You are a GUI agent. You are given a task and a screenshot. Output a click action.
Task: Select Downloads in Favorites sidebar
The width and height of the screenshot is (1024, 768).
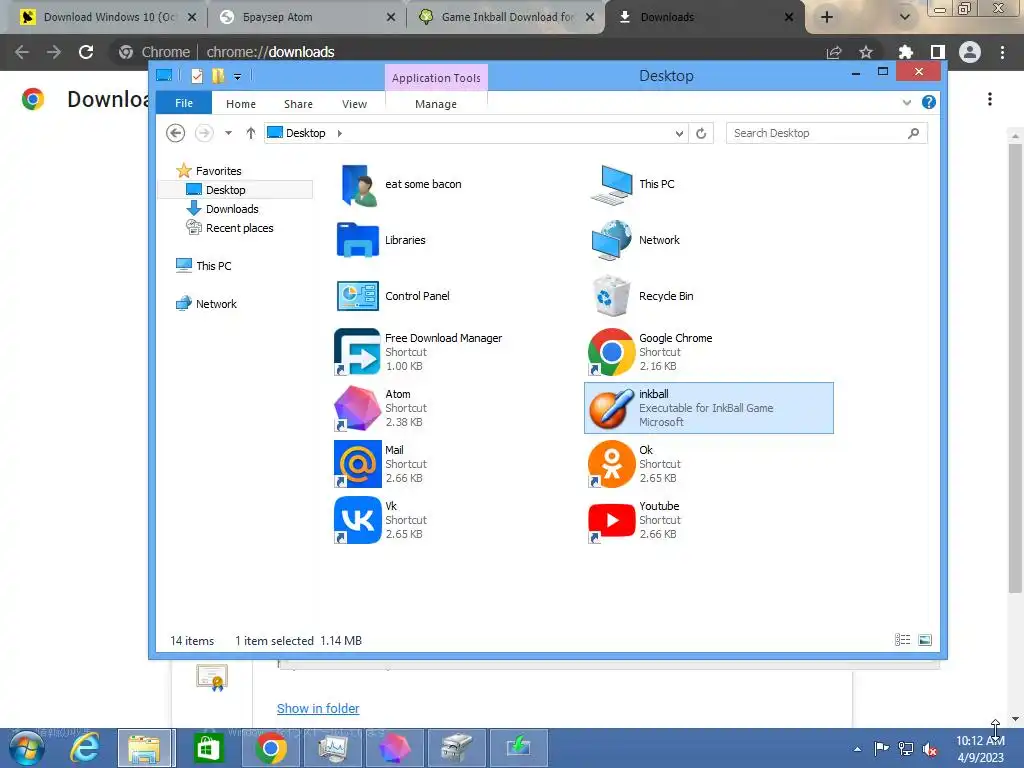[x=232, y=209]
